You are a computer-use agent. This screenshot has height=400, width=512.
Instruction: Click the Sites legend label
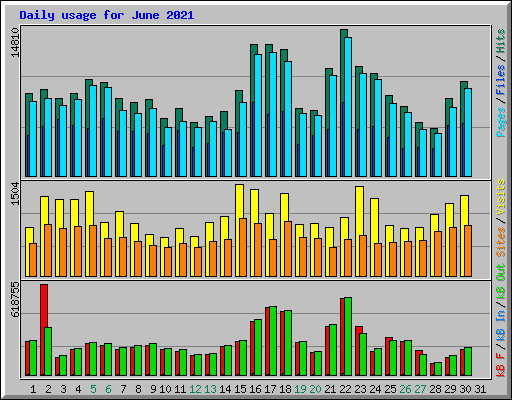click(501, 242)
